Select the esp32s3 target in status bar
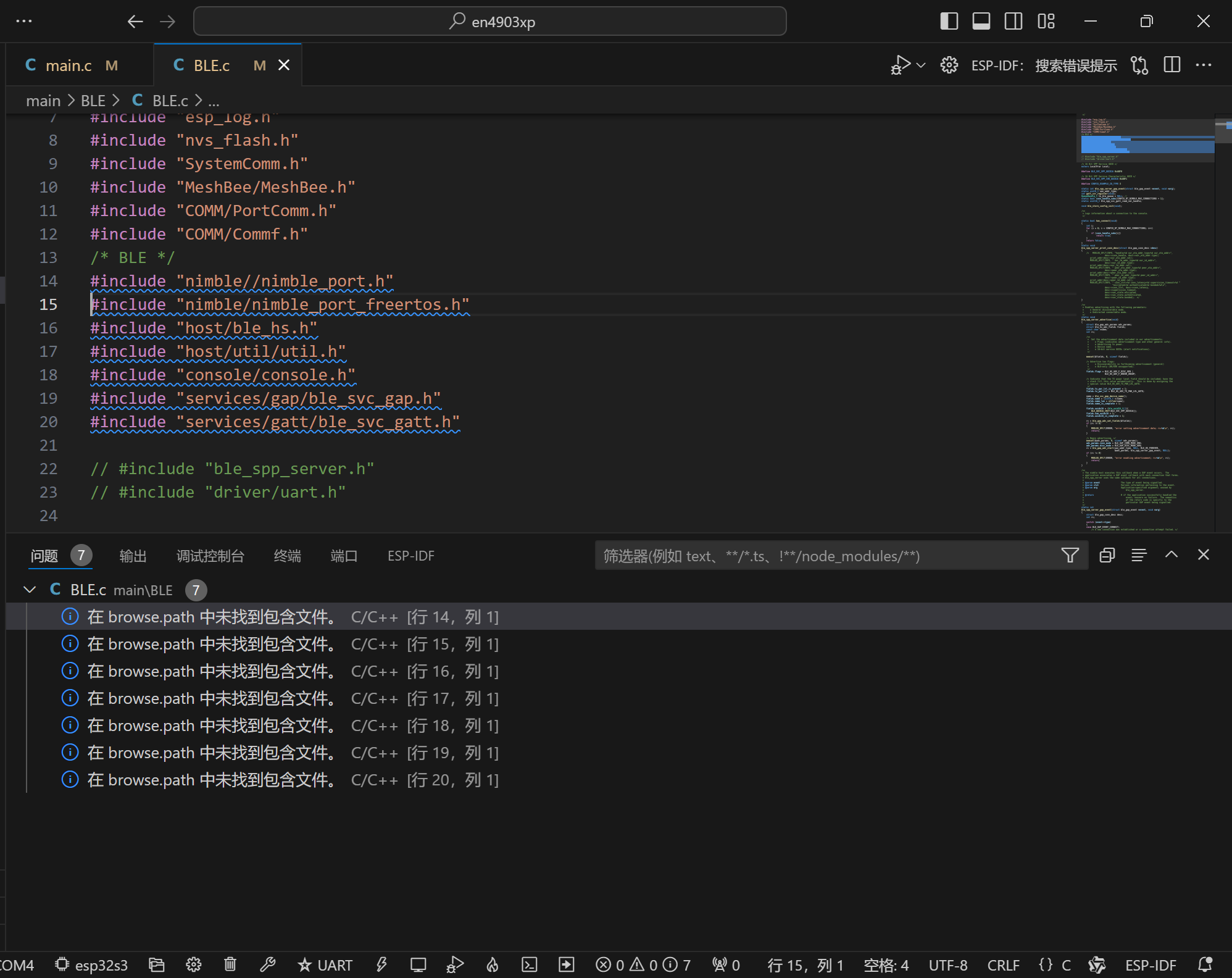 tap(91, 965)
